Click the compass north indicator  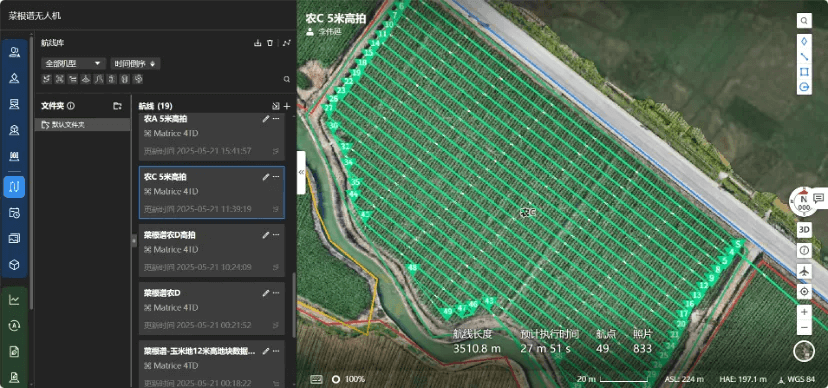tap(803, 202)
